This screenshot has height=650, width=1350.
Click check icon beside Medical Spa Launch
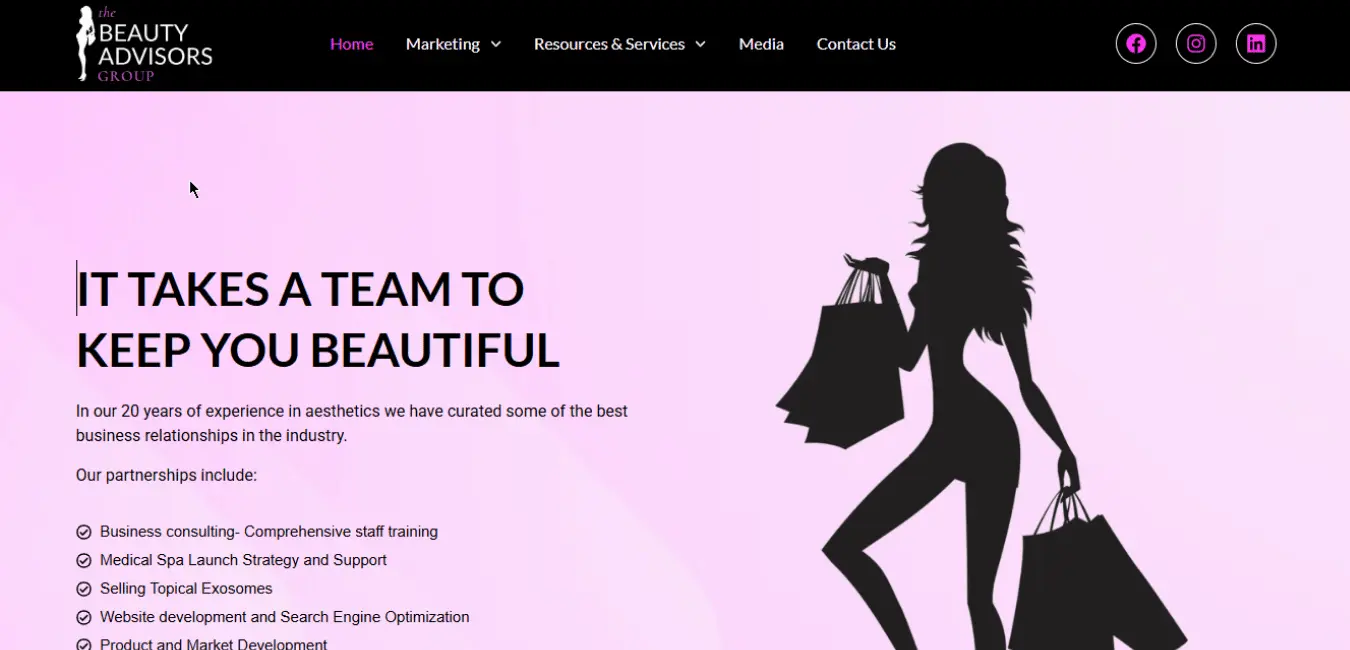tap(84, 561)
